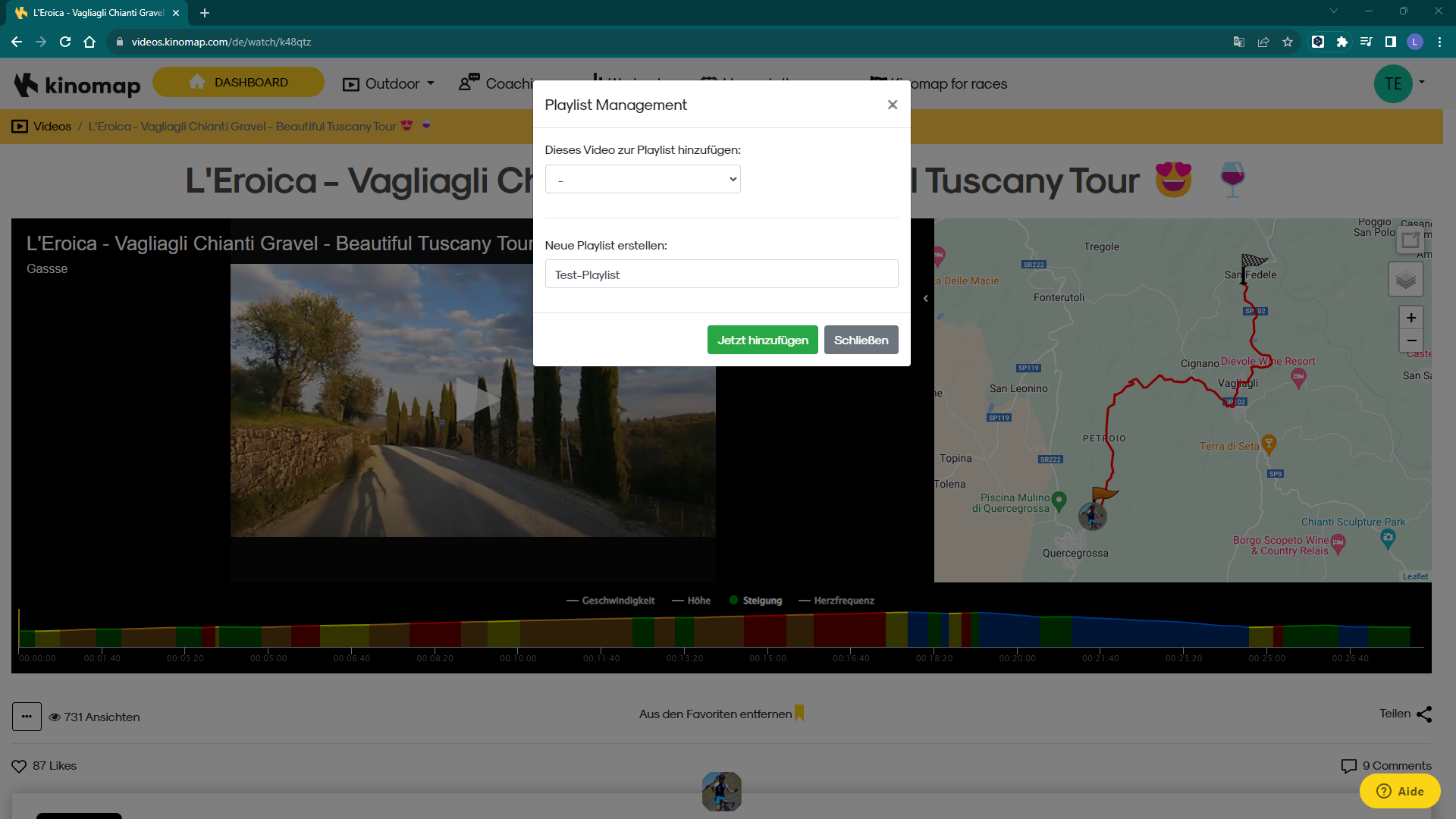Open the Aide help button
This screenshot has height=819, width=1456.
[1400, 792]
